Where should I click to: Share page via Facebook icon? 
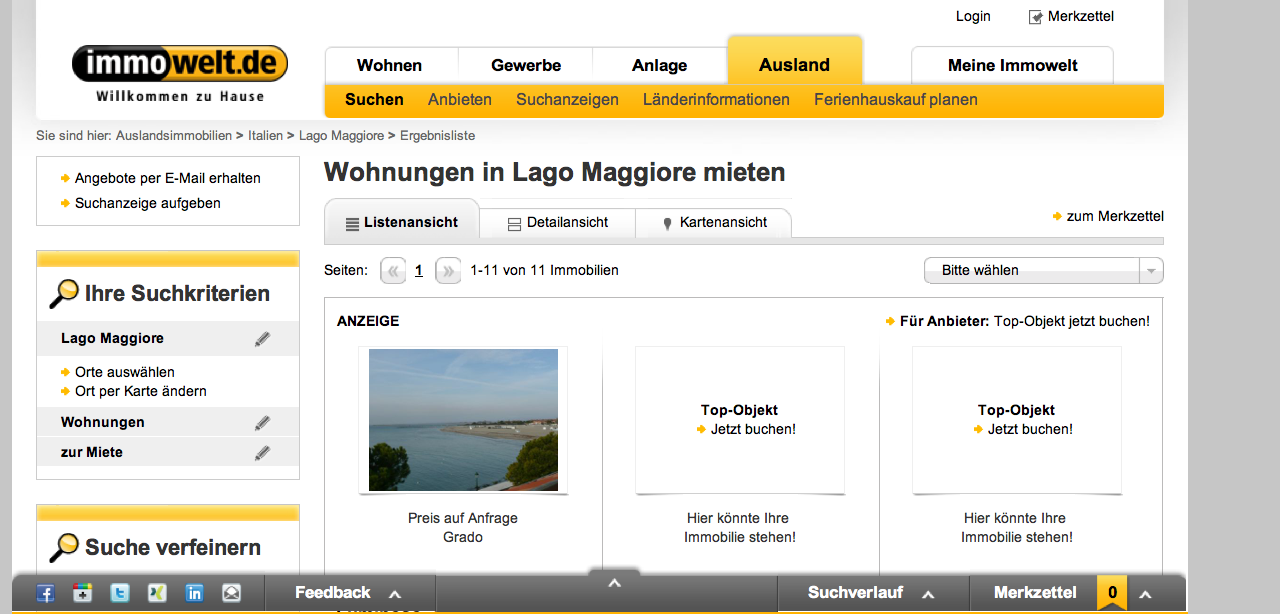pos(45,593)
